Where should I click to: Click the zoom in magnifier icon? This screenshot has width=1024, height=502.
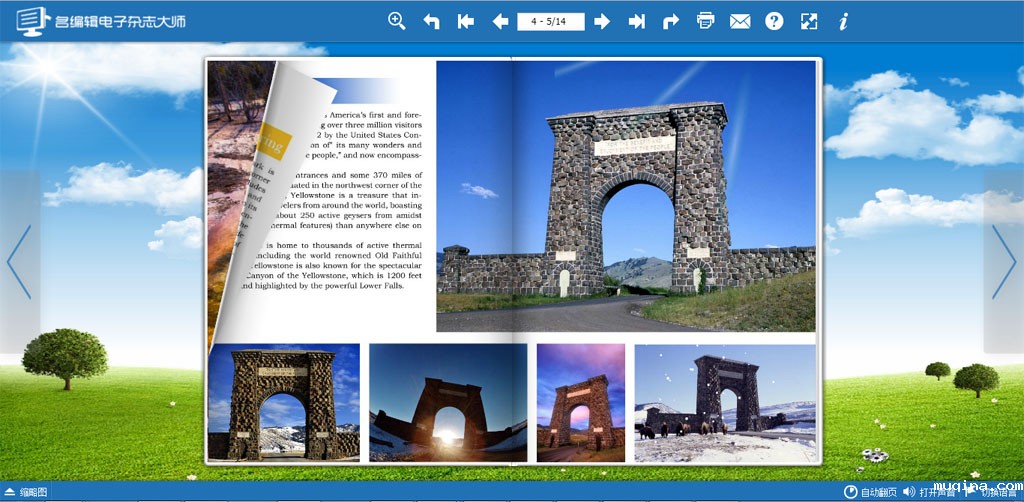point(397,21)
